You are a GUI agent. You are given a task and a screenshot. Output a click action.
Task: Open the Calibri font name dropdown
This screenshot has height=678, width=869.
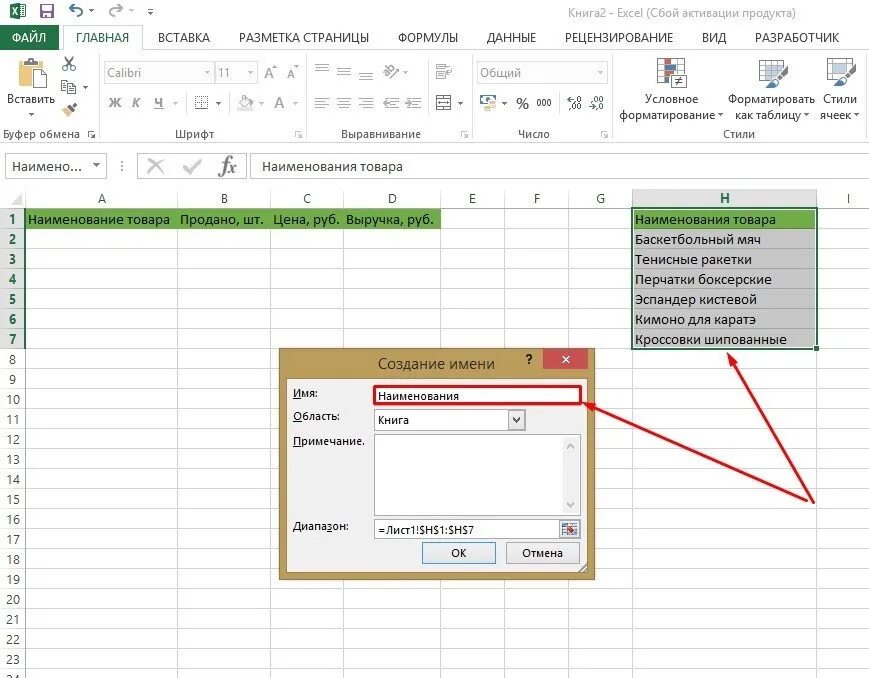click(207, 73)
